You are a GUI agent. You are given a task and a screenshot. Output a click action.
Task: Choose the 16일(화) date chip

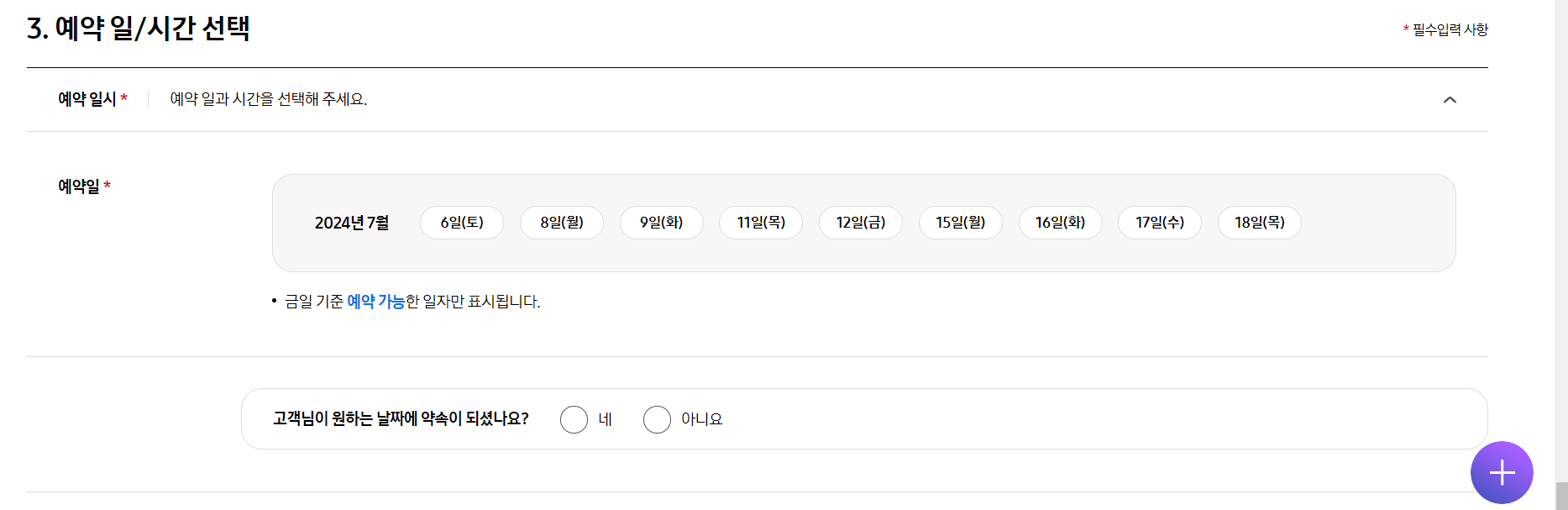1061,223
